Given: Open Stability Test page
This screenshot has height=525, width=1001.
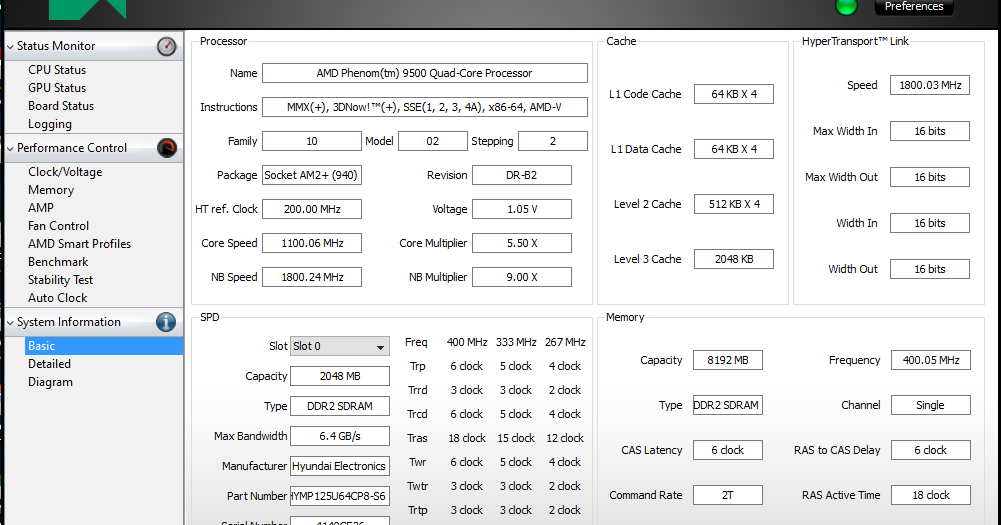Looking at the screenshot, I should 61,280.
